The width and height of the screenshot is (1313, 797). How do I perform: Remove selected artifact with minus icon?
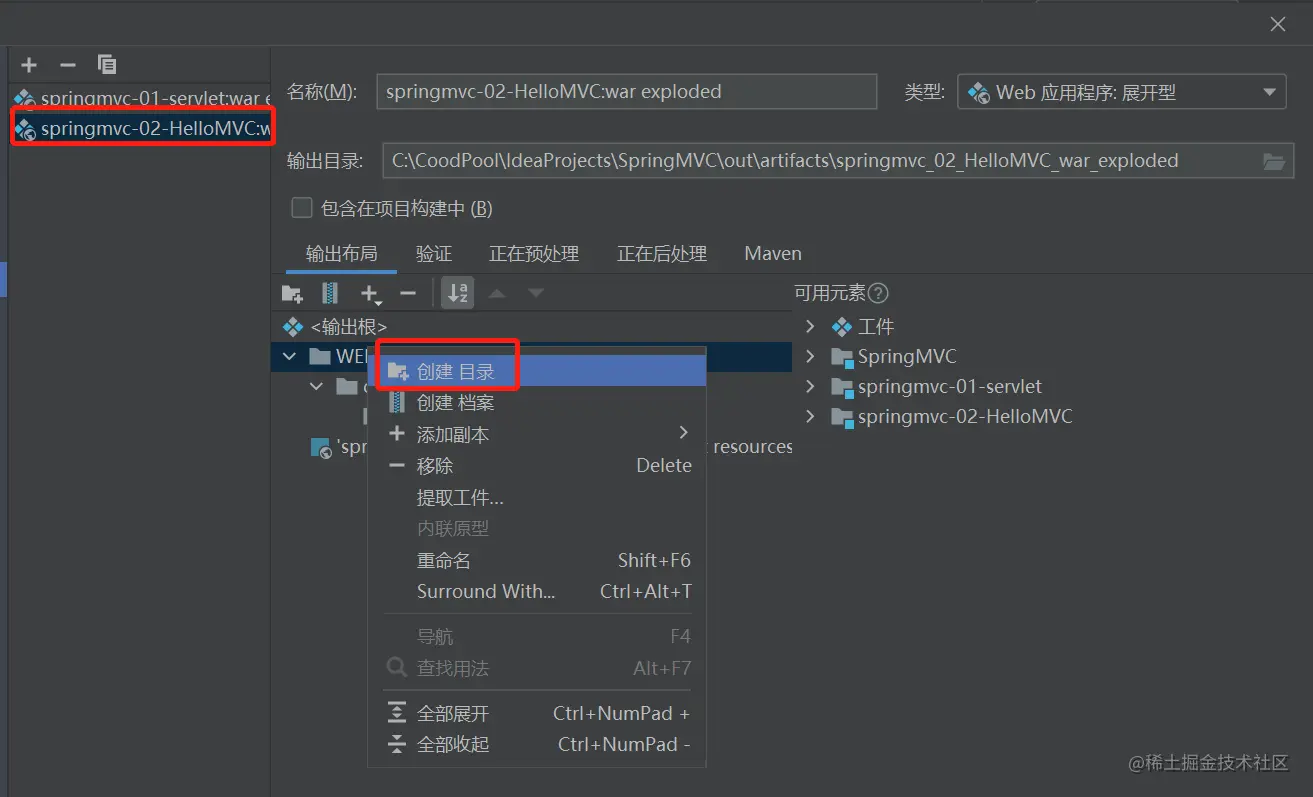68,65
